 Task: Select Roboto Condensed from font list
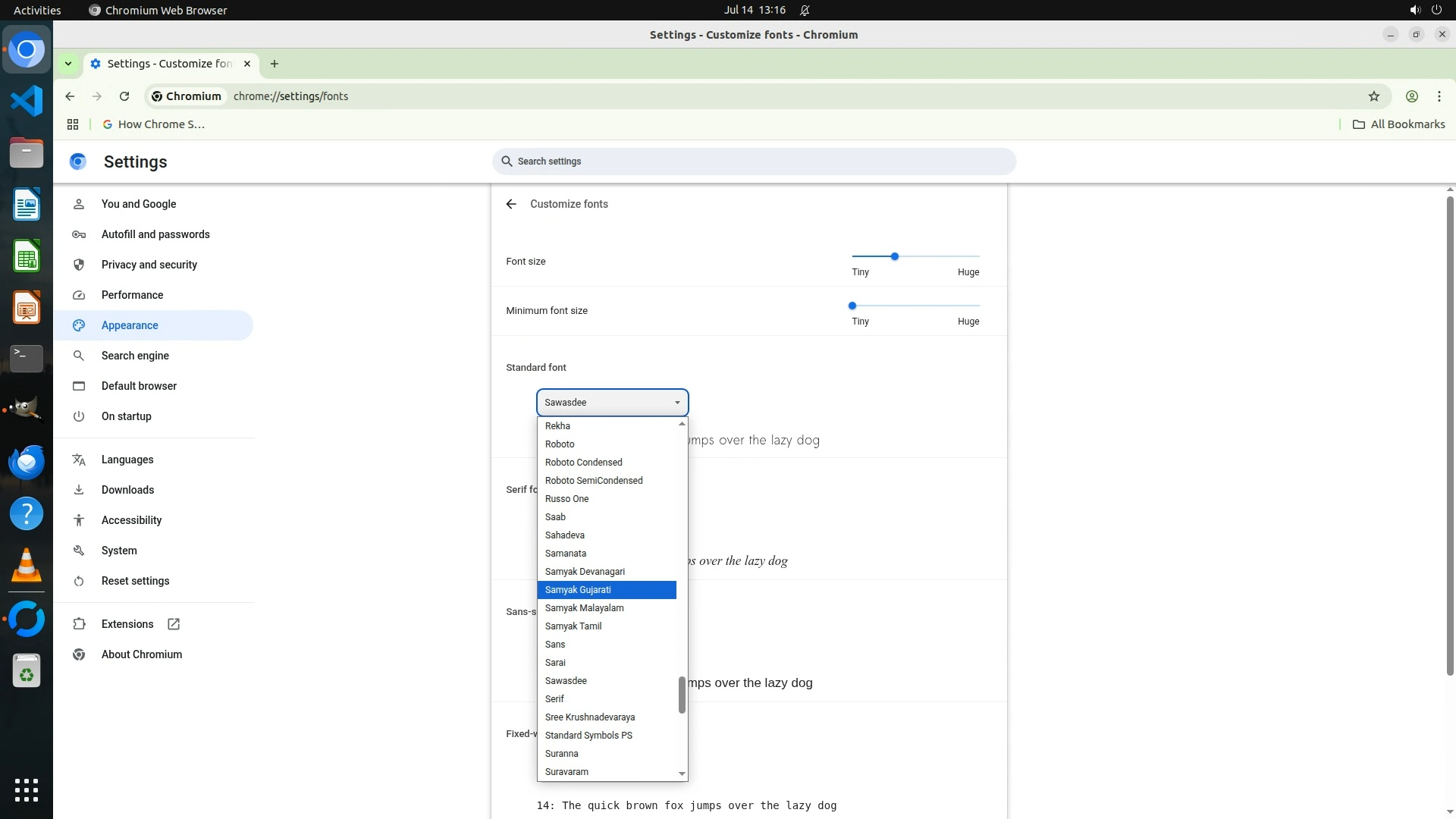click(583, 463)
